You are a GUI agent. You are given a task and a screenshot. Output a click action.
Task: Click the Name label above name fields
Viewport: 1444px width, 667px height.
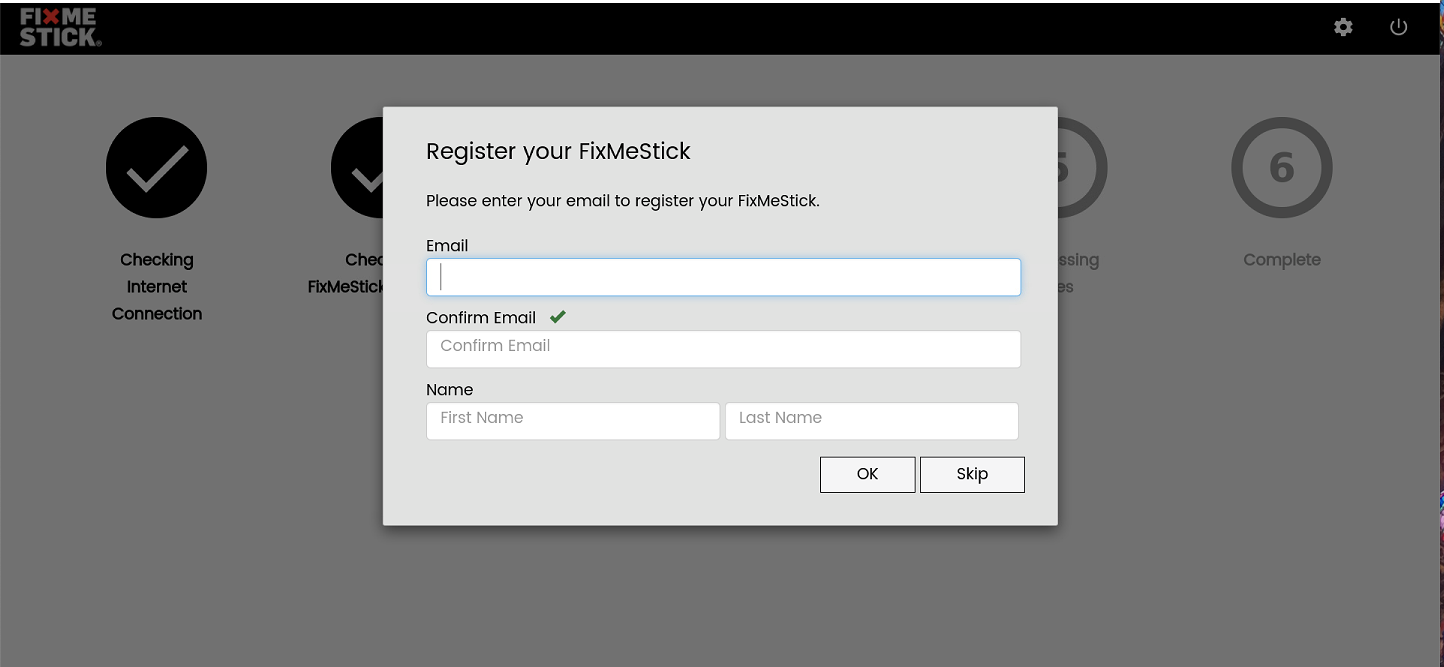click(x=450, y=390)
